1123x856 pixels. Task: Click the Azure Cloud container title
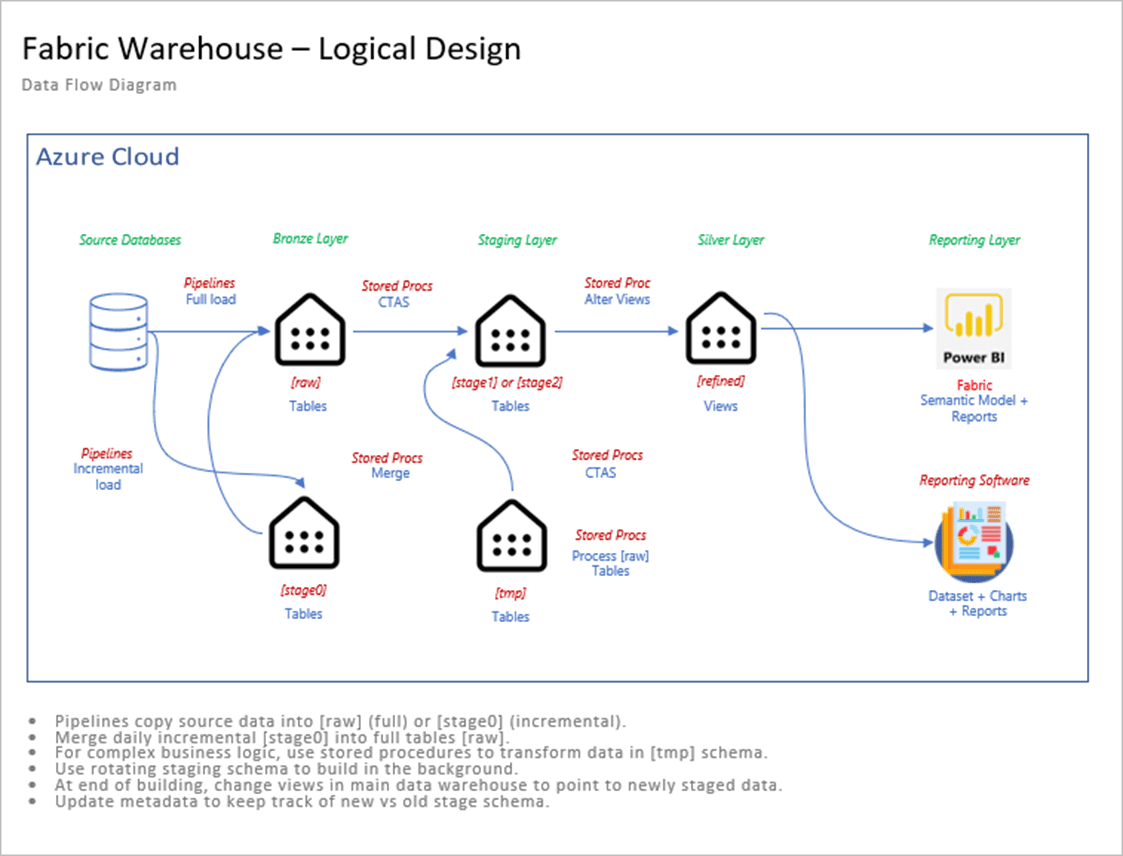coord(108,157)
